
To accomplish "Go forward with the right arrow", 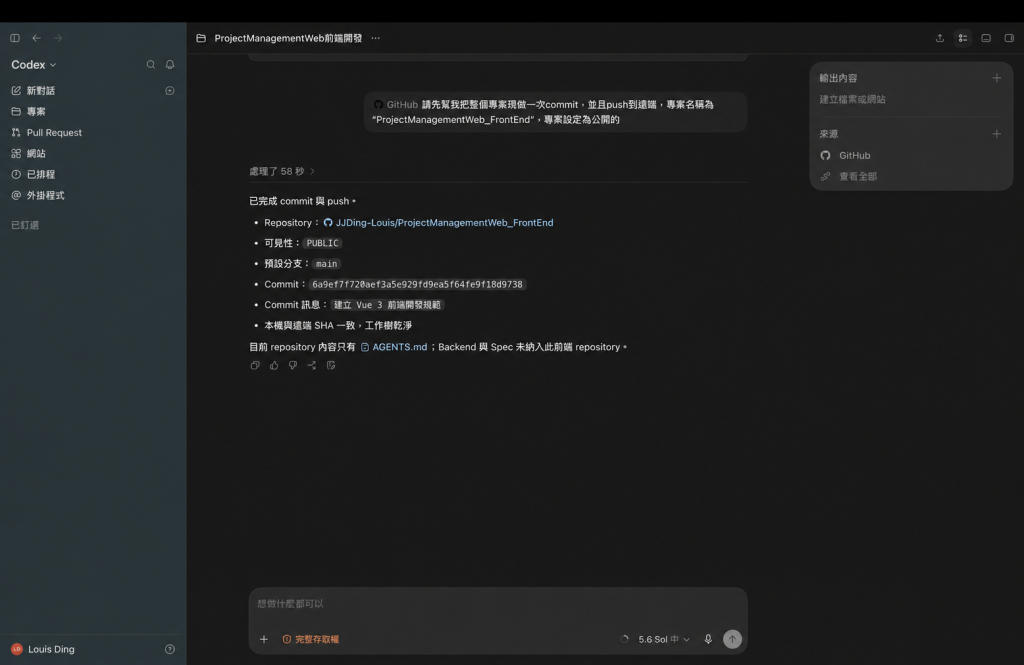I will 58,38.
